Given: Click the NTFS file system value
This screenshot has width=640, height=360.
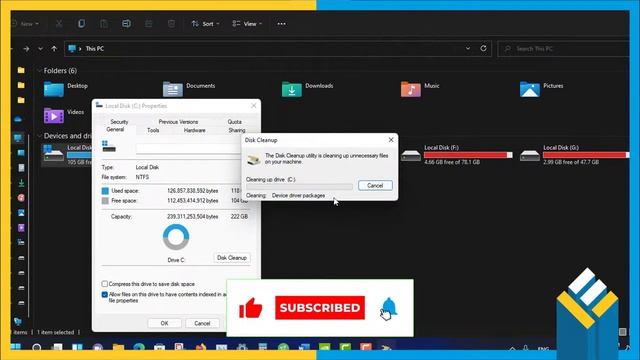Looking at the screenshot, I should pos(142,177).
